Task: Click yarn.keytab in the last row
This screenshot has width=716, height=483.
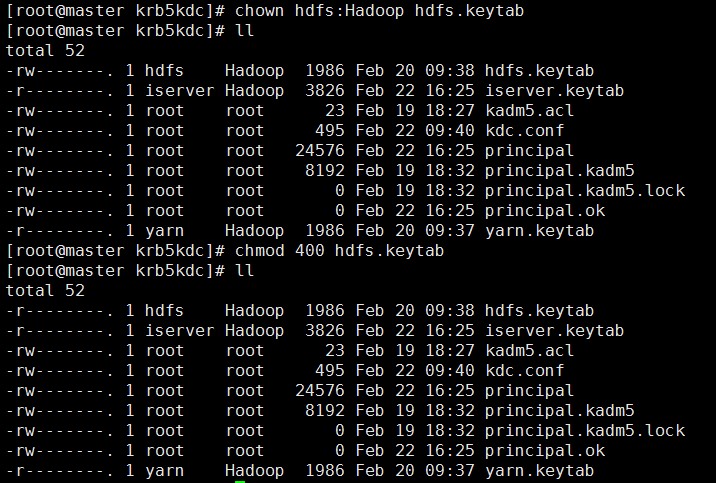Action: pos(539,471)
